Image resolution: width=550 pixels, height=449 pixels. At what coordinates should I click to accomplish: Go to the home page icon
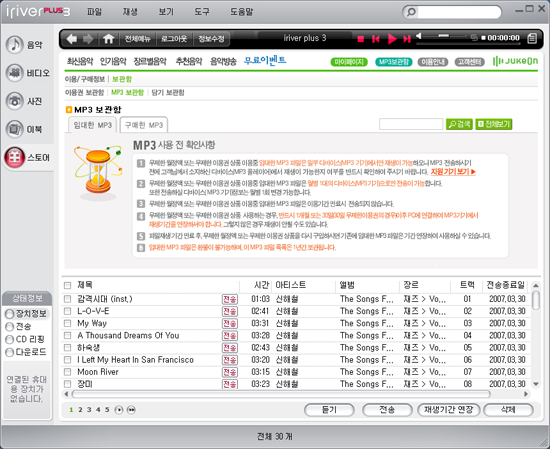tap(108, 39)
